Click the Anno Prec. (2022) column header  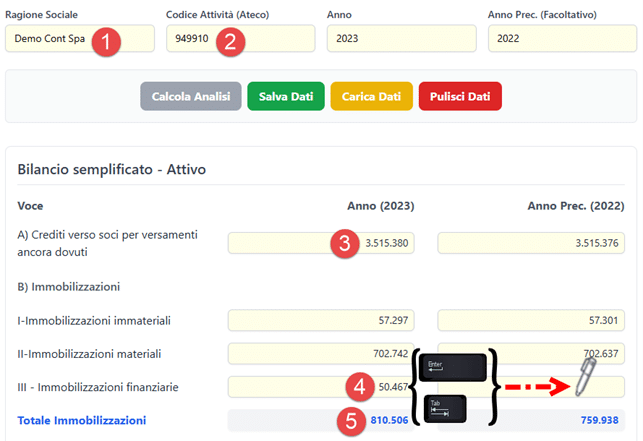(576, 206)
